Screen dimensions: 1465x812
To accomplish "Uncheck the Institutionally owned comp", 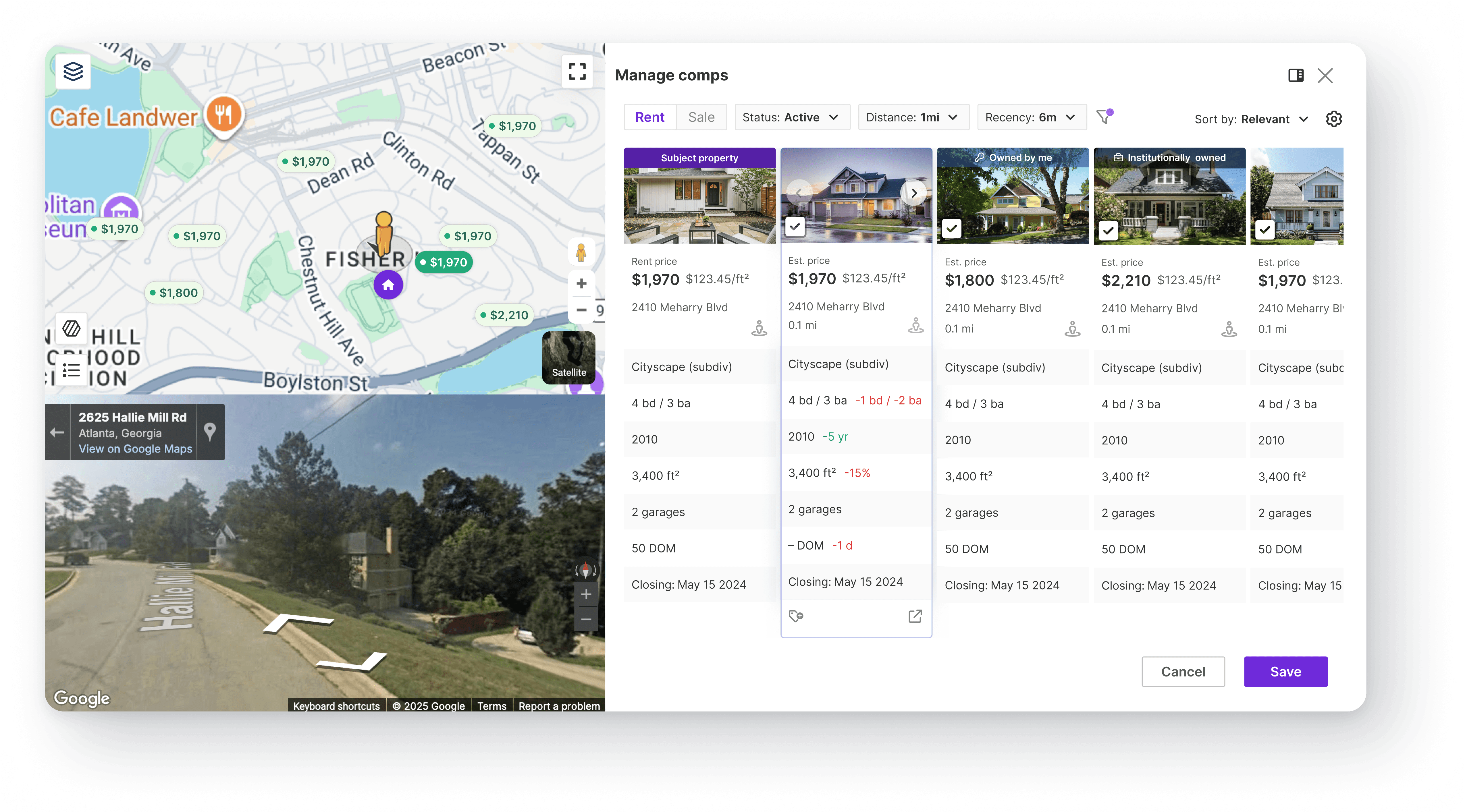I will pyautogui.click(x=1108, y=230).
